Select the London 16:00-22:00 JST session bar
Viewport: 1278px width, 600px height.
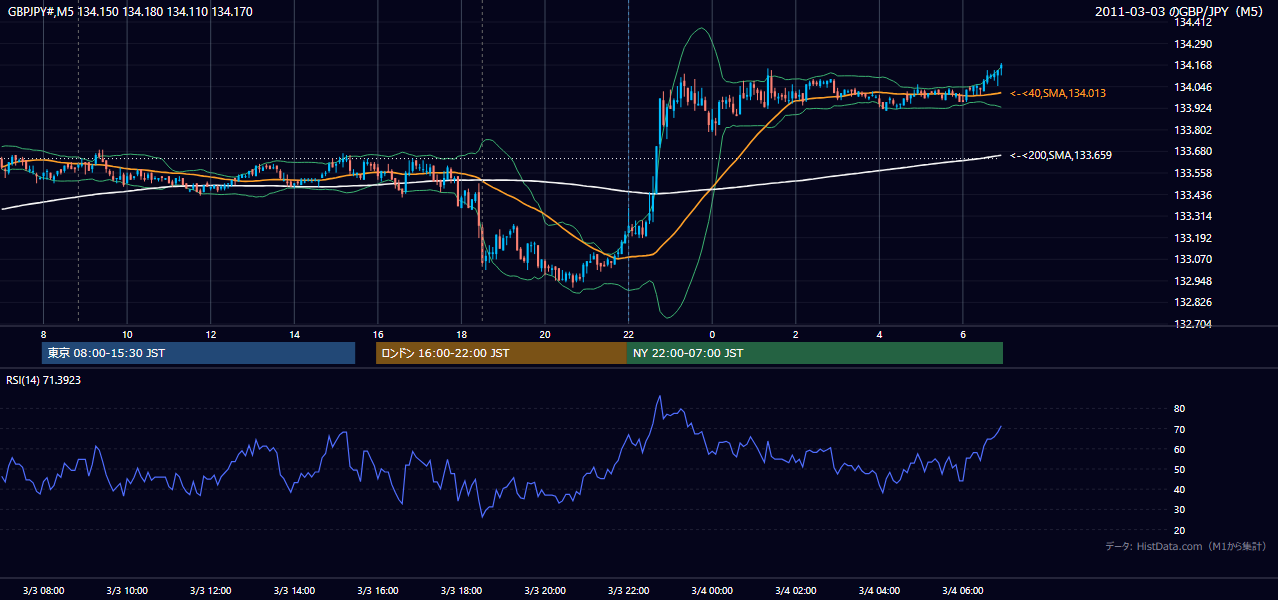tap(501, 353)
